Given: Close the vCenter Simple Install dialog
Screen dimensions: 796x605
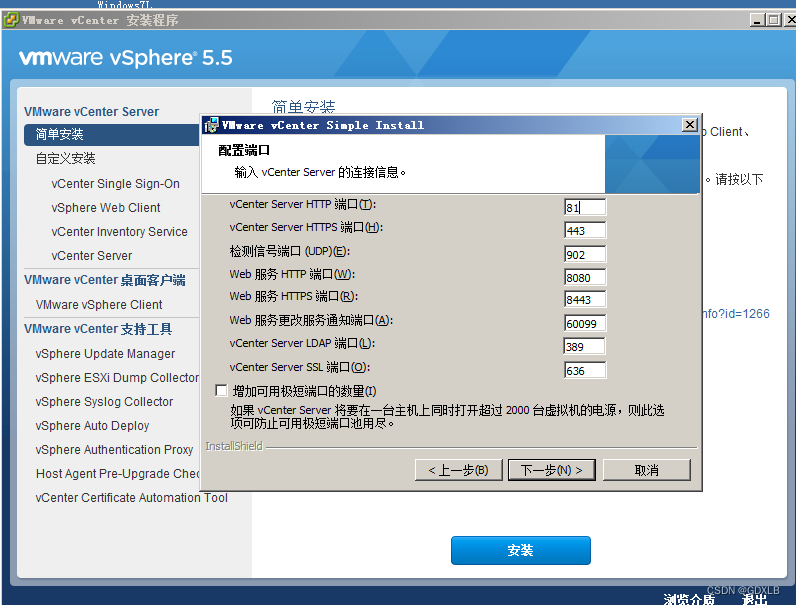Looking at the screenshot, I should pyautogui.click(x=689, y=124).
